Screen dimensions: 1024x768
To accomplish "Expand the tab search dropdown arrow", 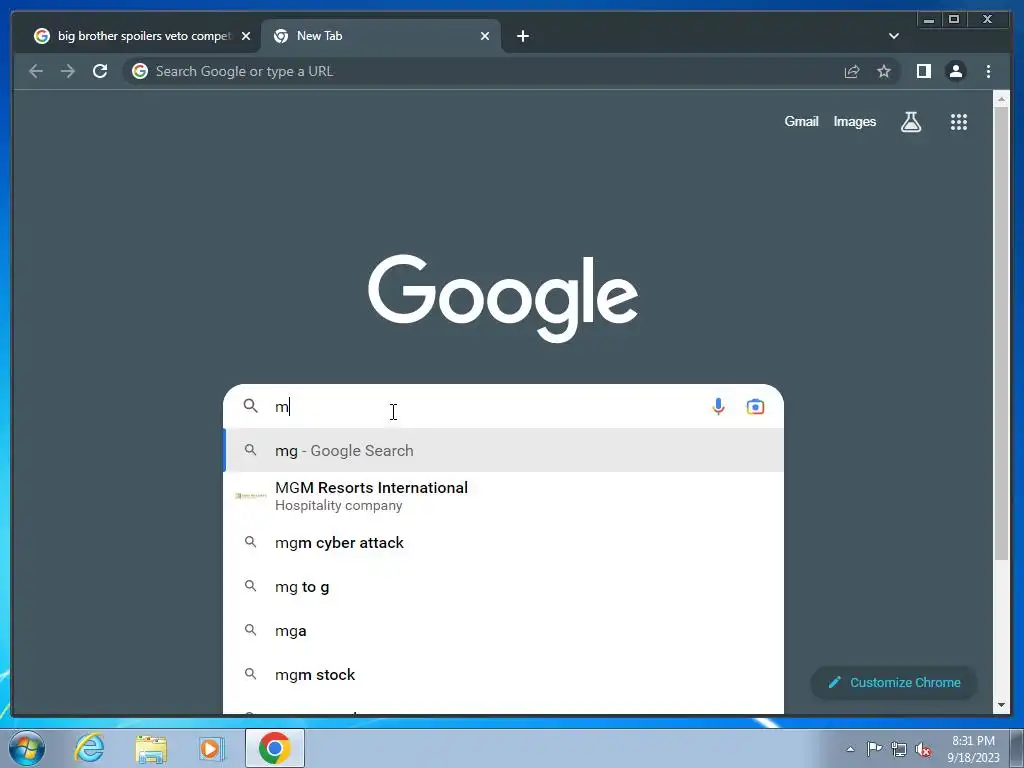I will 893,36.
